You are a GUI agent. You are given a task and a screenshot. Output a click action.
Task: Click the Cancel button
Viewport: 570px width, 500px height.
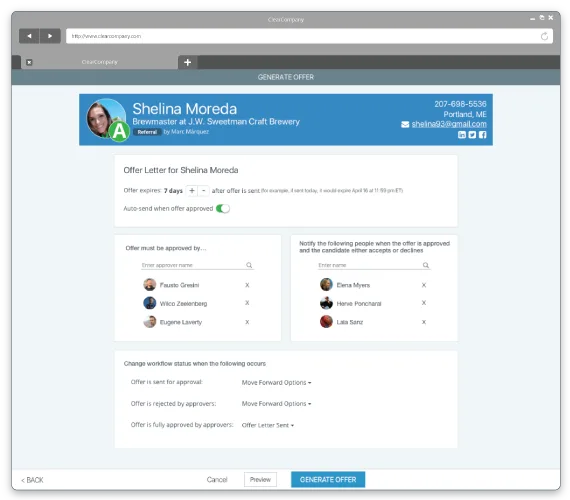(217, 480)
